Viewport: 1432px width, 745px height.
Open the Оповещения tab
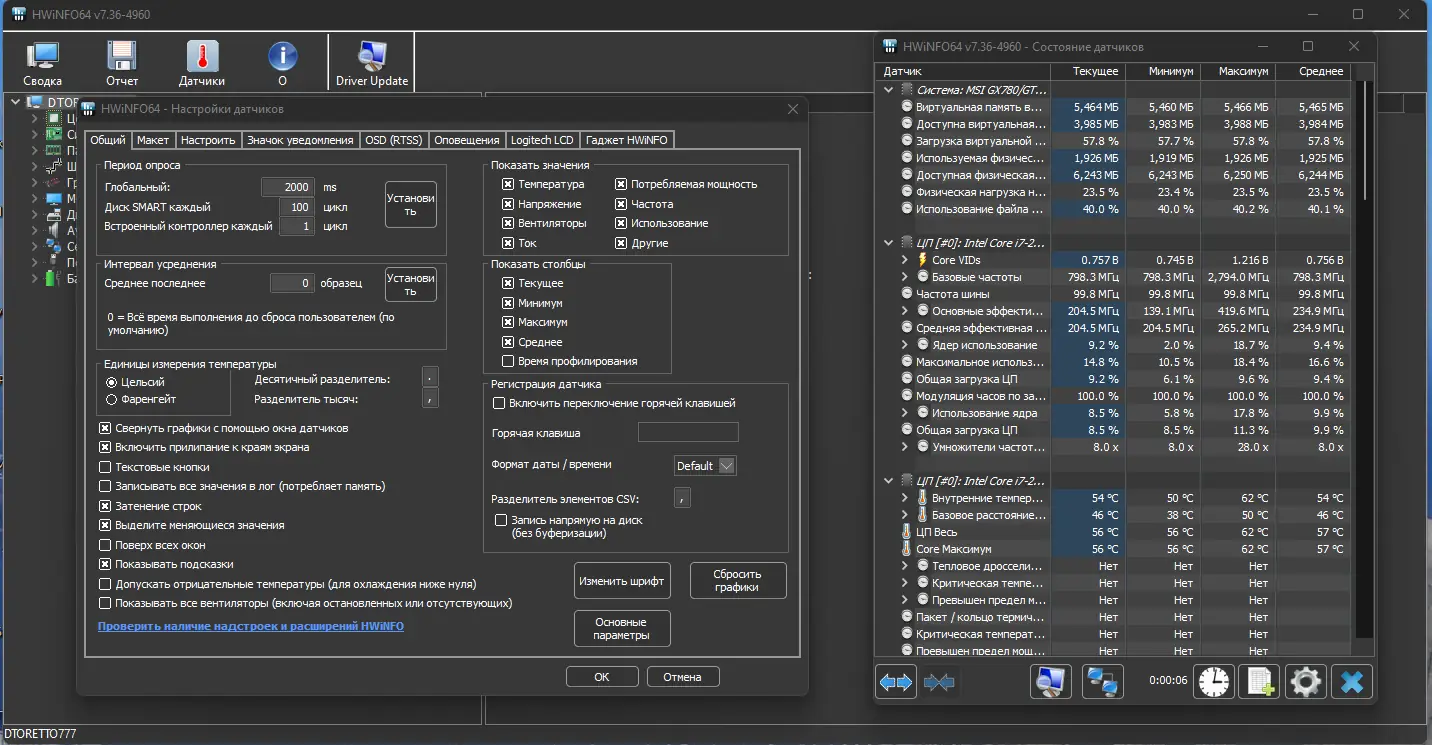(x=467, y=140)
